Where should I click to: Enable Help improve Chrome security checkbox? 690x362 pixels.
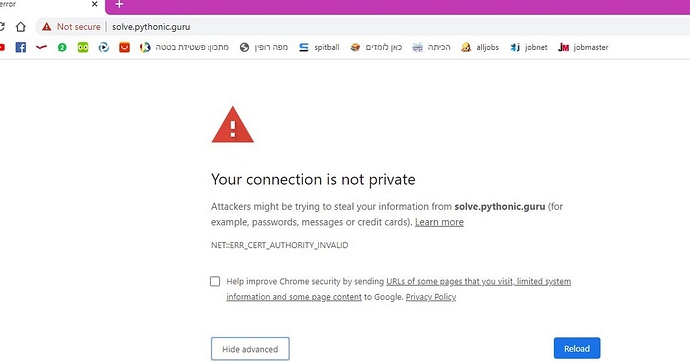pyautogui.click(x=215, y=282)
